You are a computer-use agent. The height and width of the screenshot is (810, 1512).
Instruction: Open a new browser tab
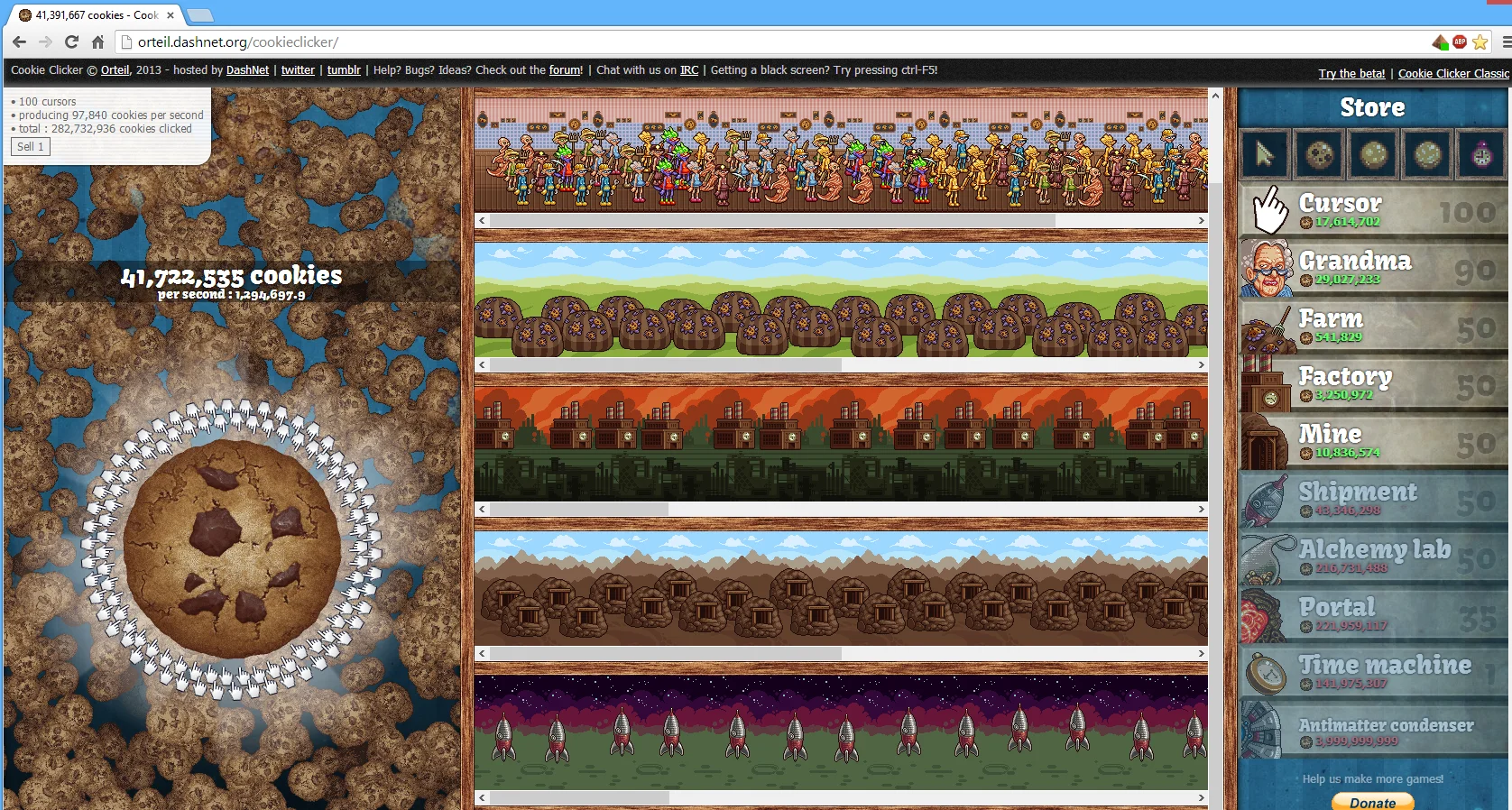point(199,15)
